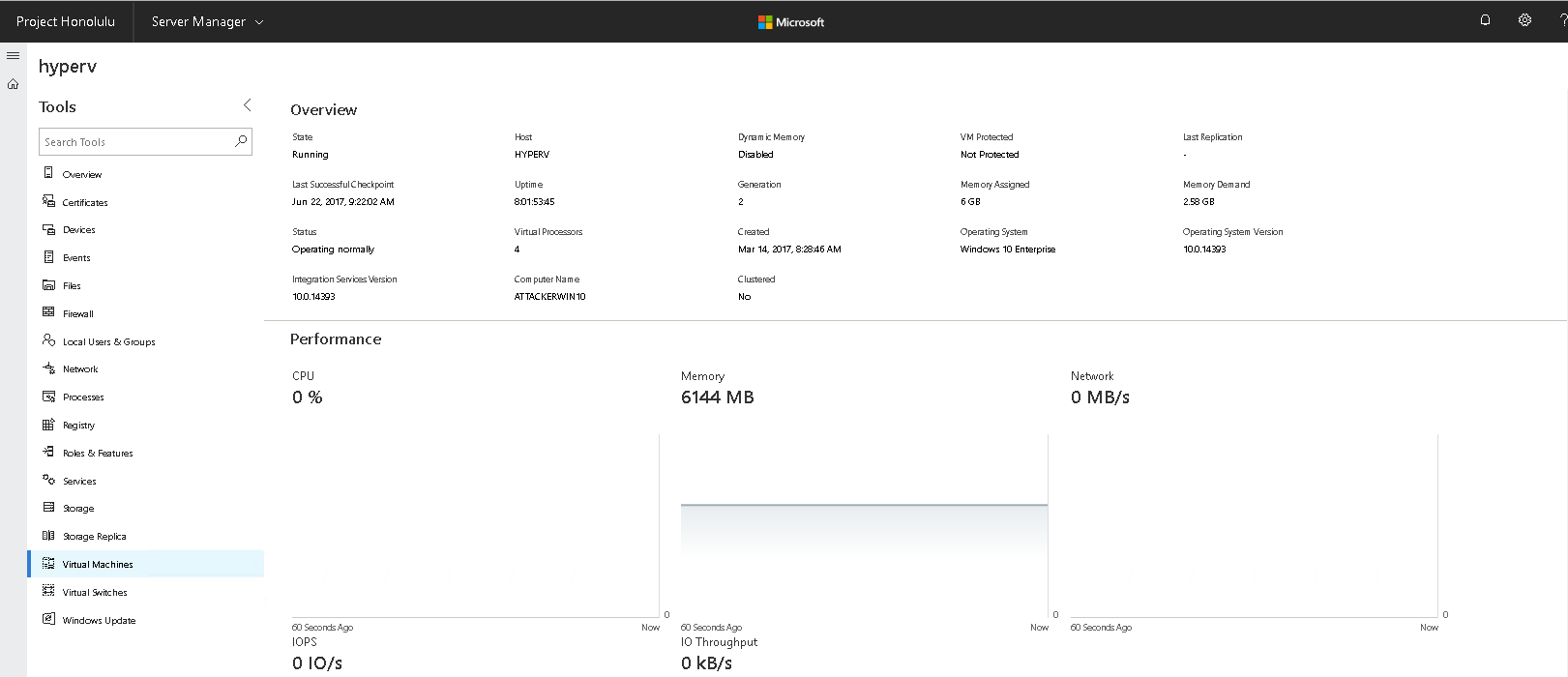The height and width of the screenshot is (677, 1568).
Task: Click the State value Running
Action: 311,155
